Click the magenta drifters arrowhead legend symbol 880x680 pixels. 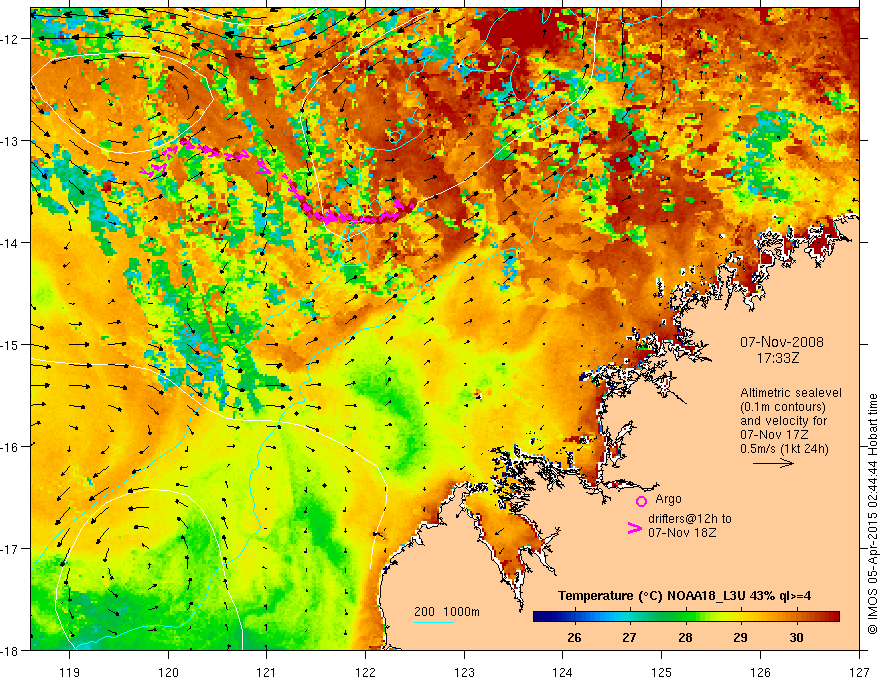(x=634, y=527)
